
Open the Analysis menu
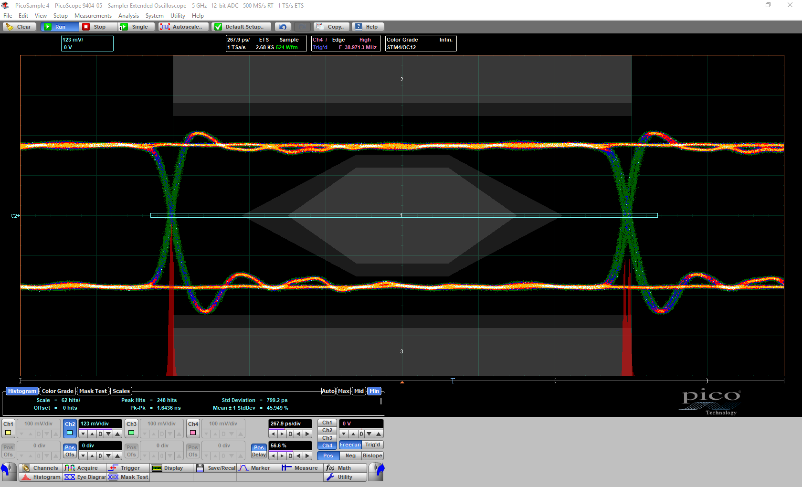[128, 16]
